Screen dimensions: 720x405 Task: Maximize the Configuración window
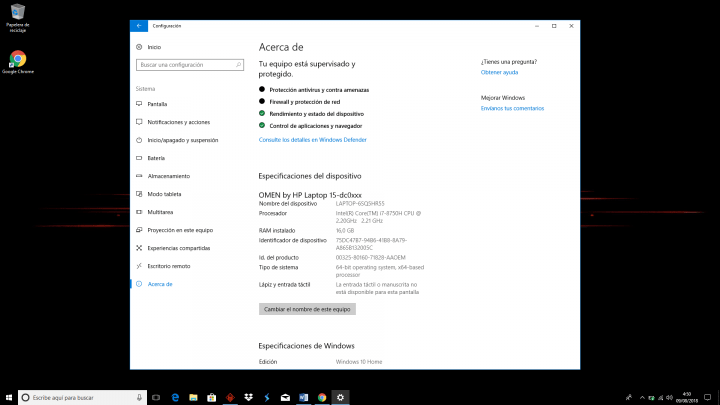554,26
